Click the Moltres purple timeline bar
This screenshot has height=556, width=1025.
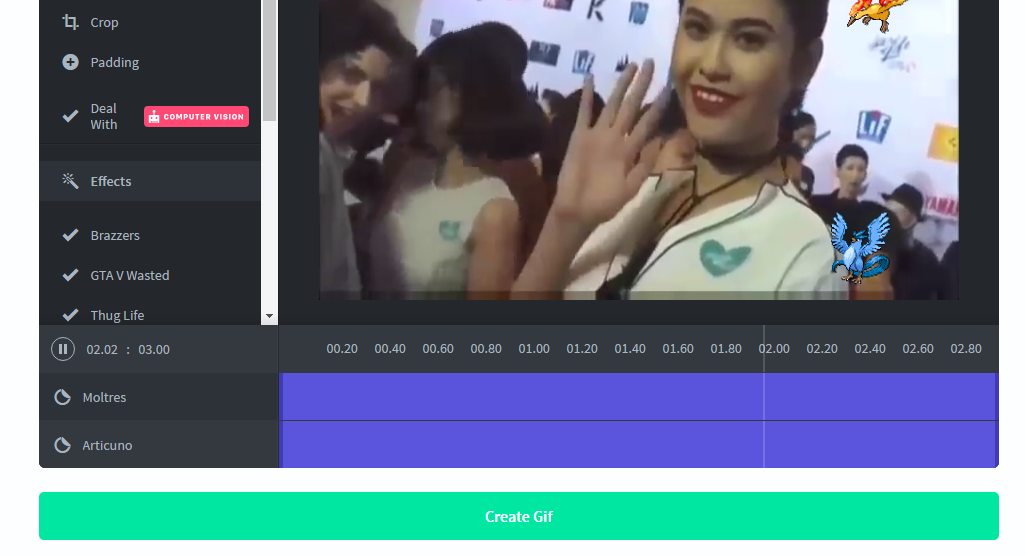tap(638, 397)
